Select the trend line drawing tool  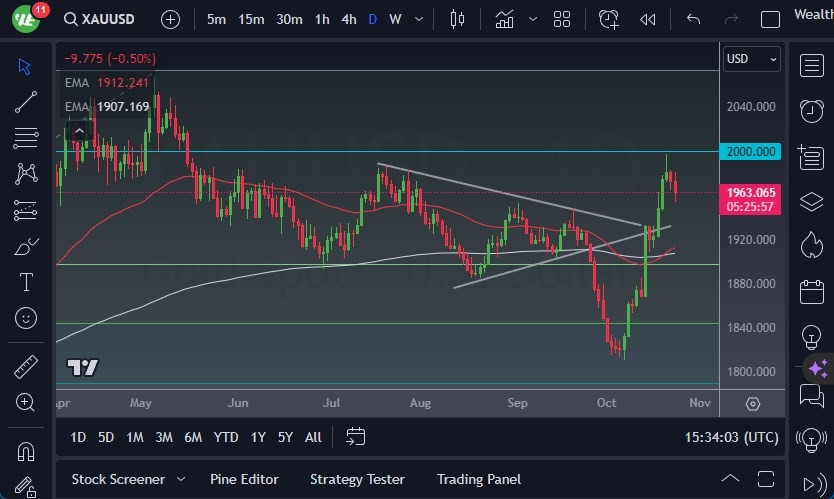(25, 101)
